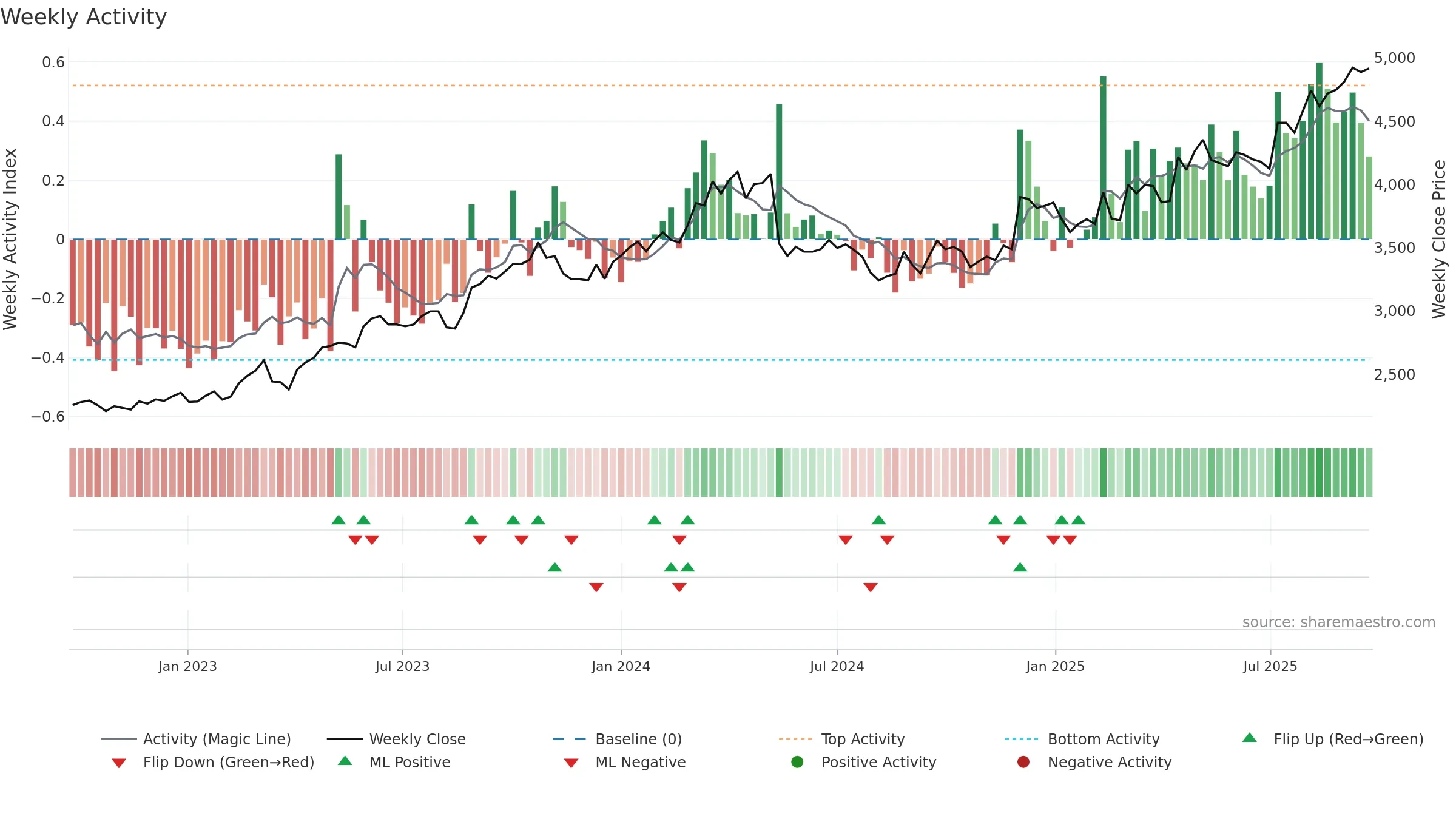Click the leftmost top-row green flip-up triangle
Image resolution: width=1456 pixels, height=819 pixels.
(339, 520)
